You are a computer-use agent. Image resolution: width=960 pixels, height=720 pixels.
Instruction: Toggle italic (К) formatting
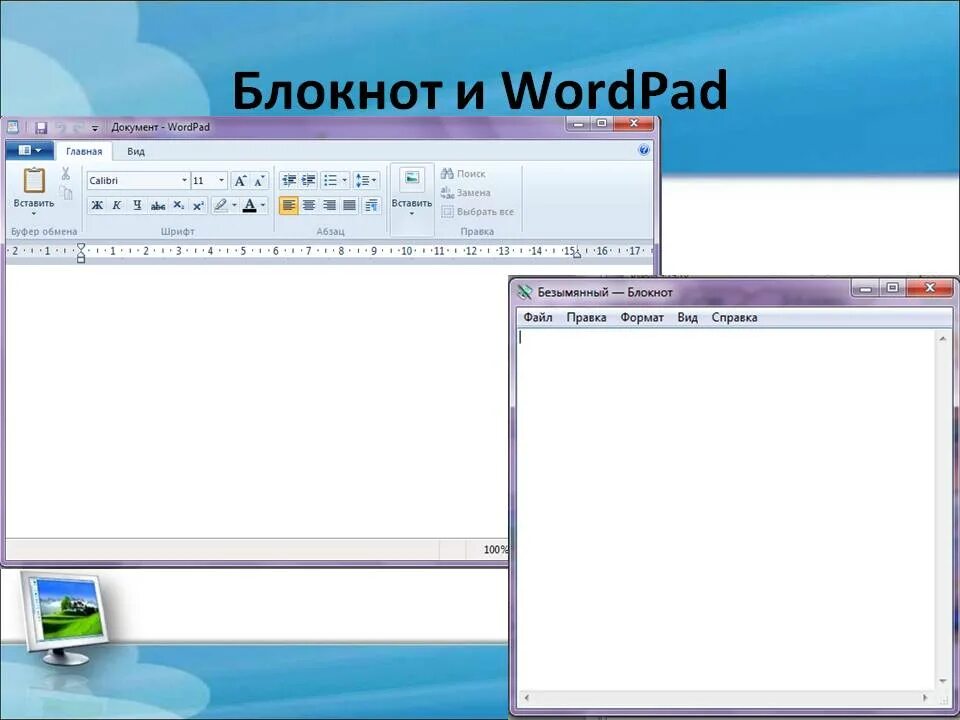pyautogui.click(x=116, y=205)
